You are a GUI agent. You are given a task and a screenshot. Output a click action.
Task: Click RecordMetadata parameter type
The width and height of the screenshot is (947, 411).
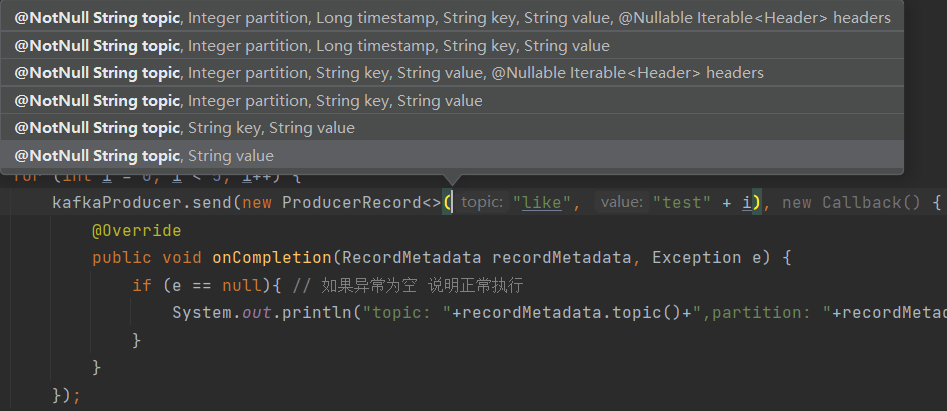coord(411,258)
